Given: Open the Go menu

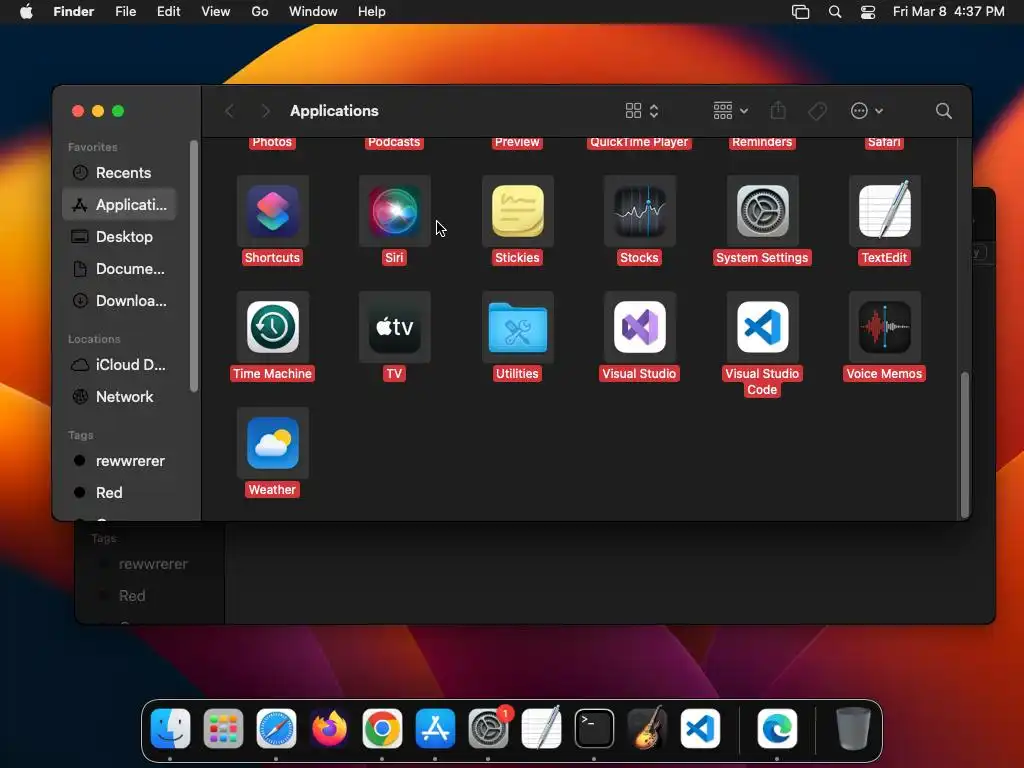Looking at the screenshot, I should point(260,12).
